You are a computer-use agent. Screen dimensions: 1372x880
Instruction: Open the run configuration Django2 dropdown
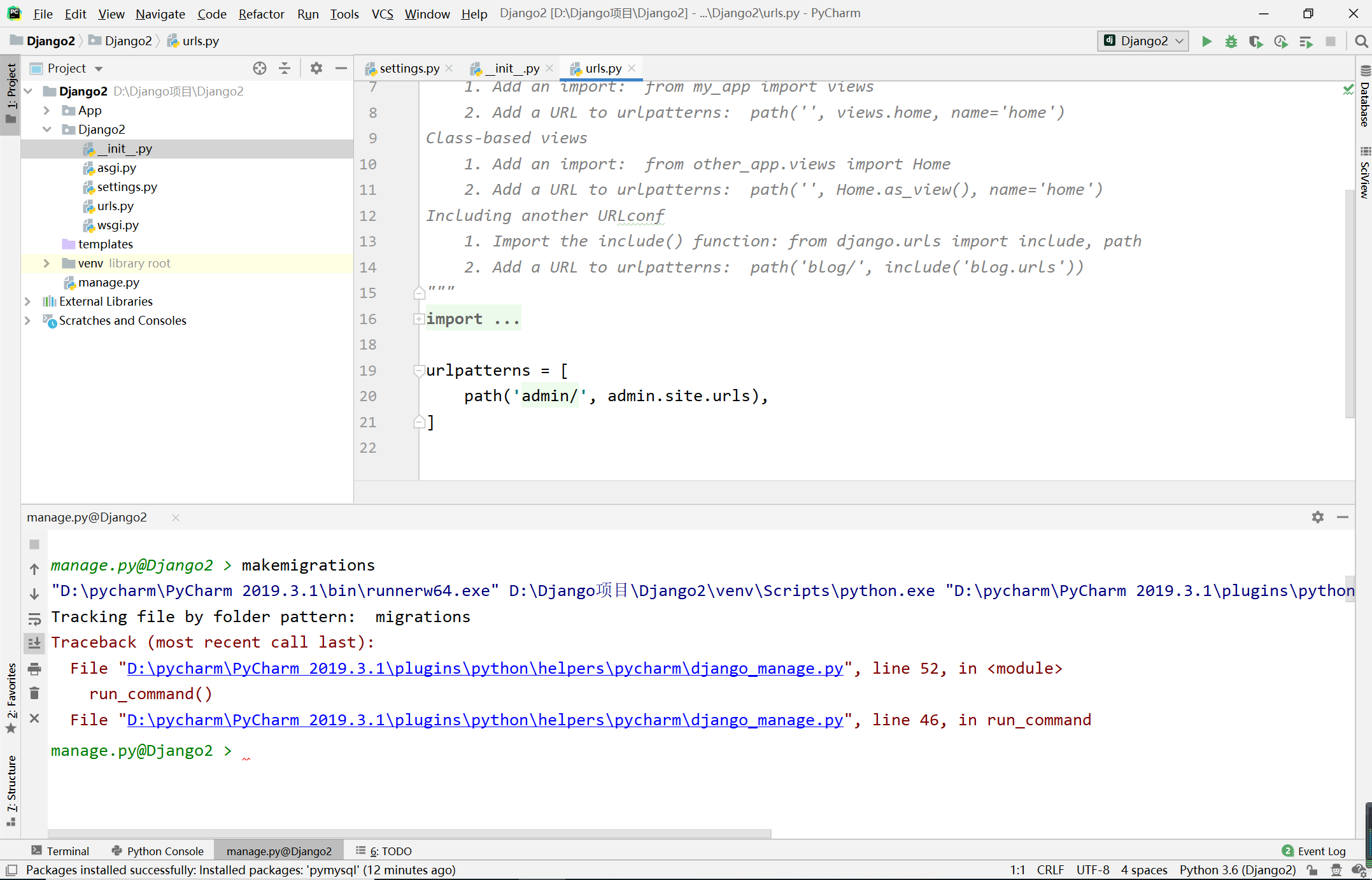1143,41
